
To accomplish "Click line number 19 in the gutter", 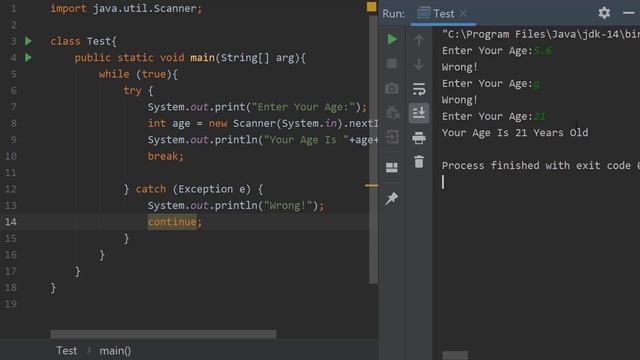I will point(11,304).
